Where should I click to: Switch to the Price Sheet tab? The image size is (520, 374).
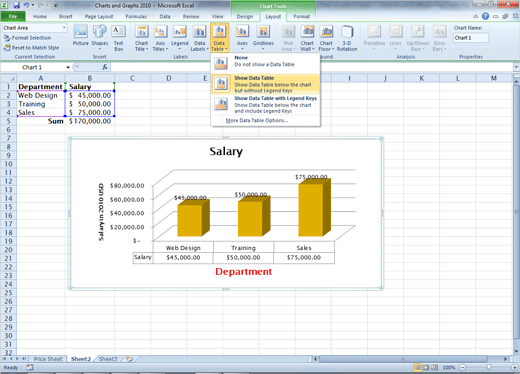(x=48, y=359)
